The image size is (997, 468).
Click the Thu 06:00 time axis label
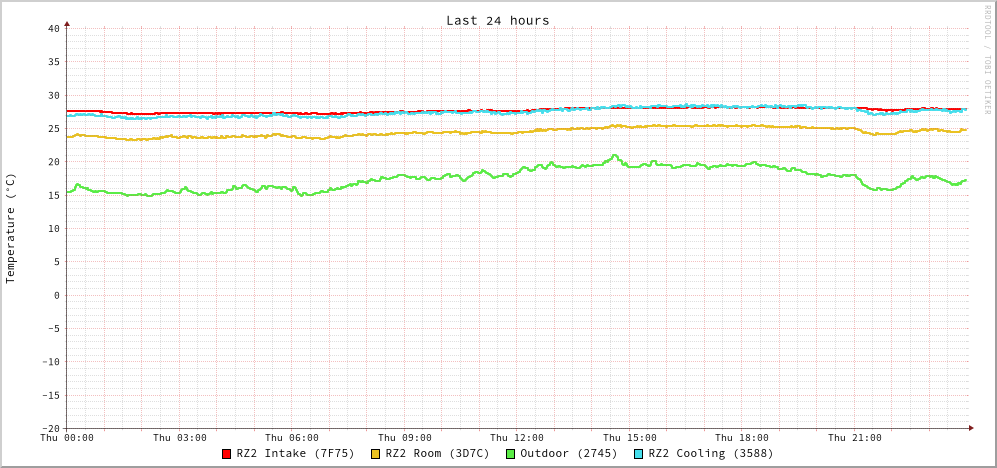coord(292,438)
